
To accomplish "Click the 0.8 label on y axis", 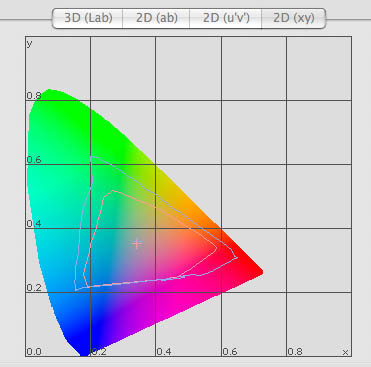I will 34,96.
